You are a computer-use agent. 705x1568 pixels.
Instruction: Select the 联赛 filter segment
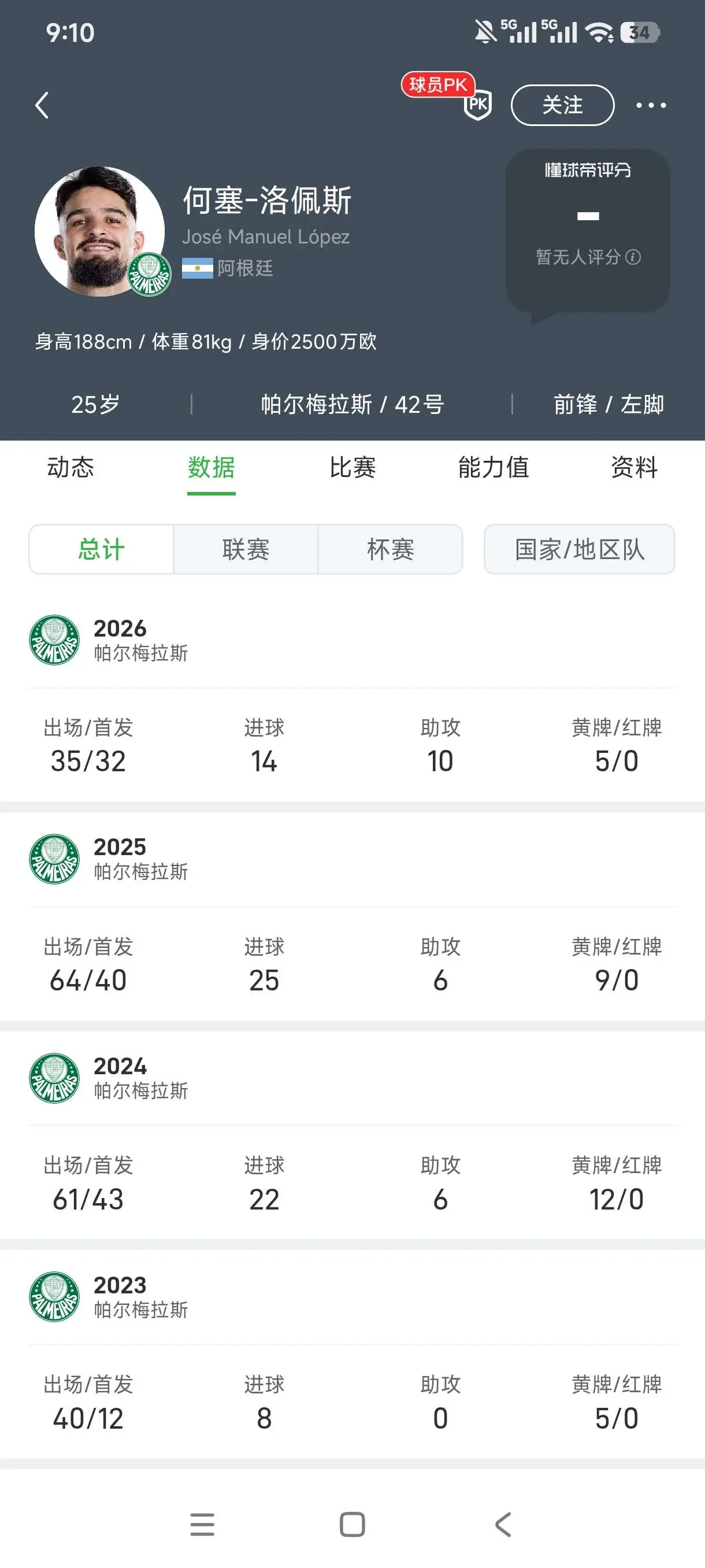point(246,549)
